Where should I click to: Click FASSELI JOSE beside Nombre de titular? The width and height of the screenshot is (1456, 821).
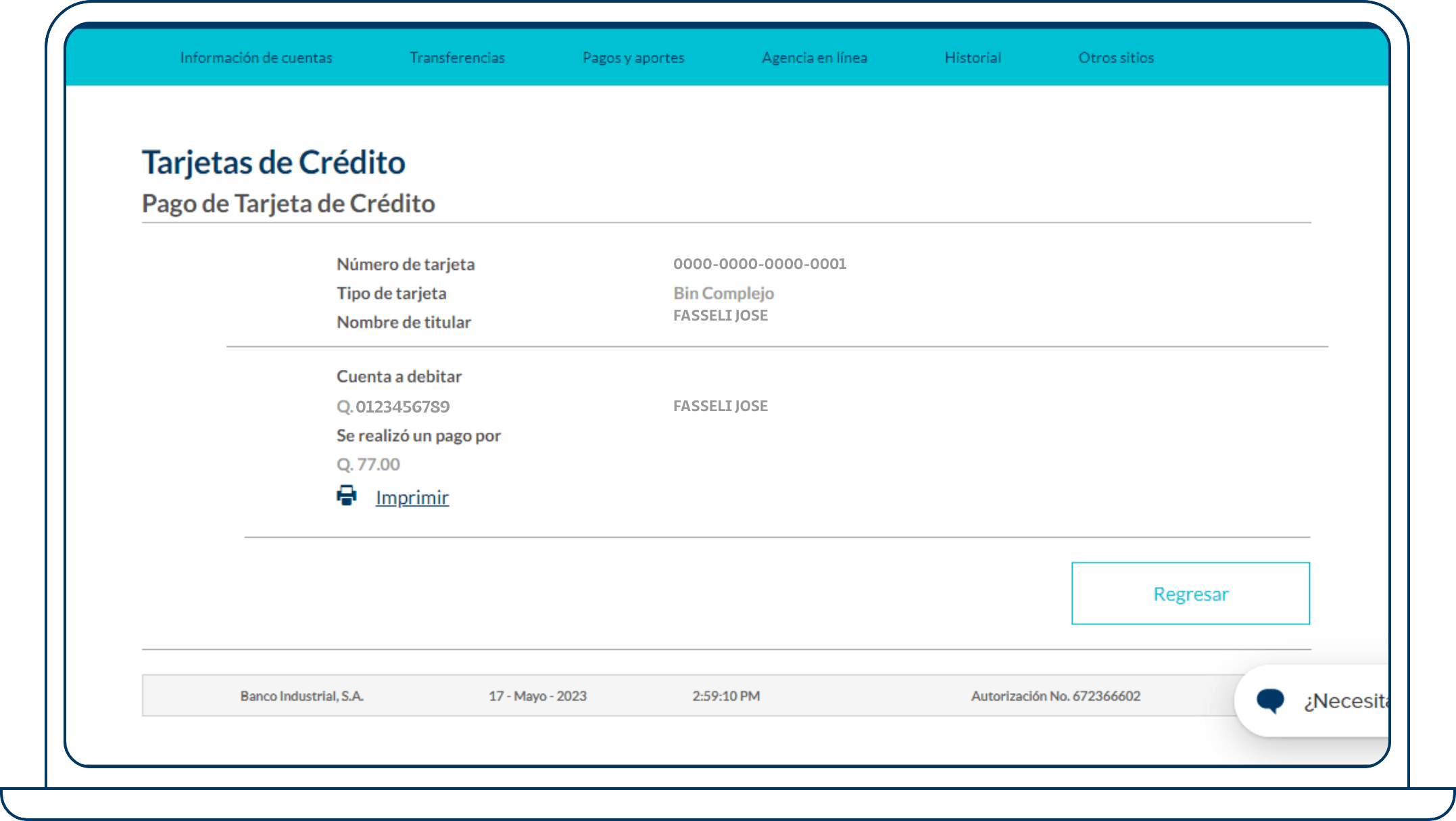(721, 316)
